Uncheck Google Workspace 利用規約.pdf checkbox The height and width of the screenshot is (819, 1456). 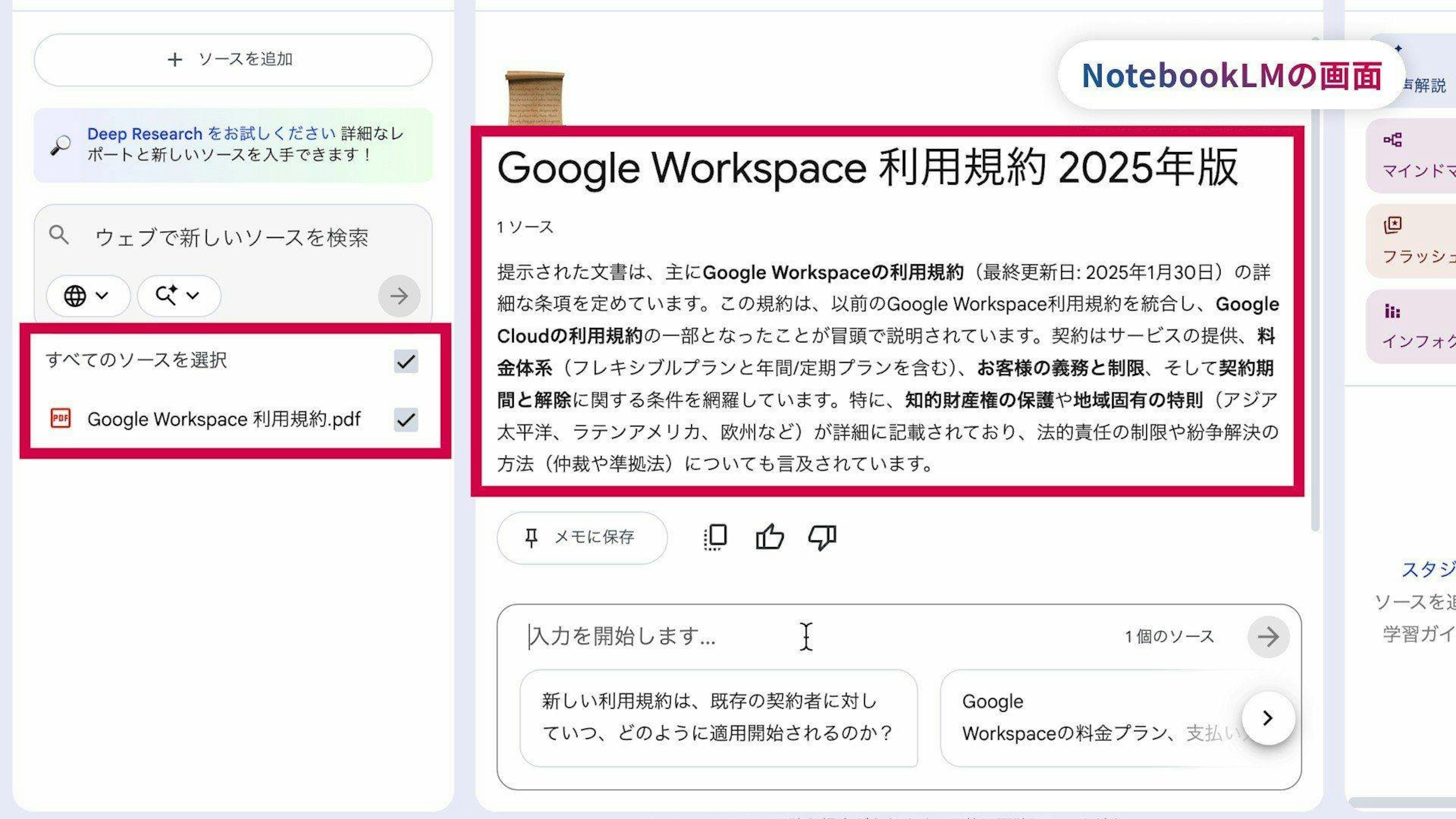point(406,419)
